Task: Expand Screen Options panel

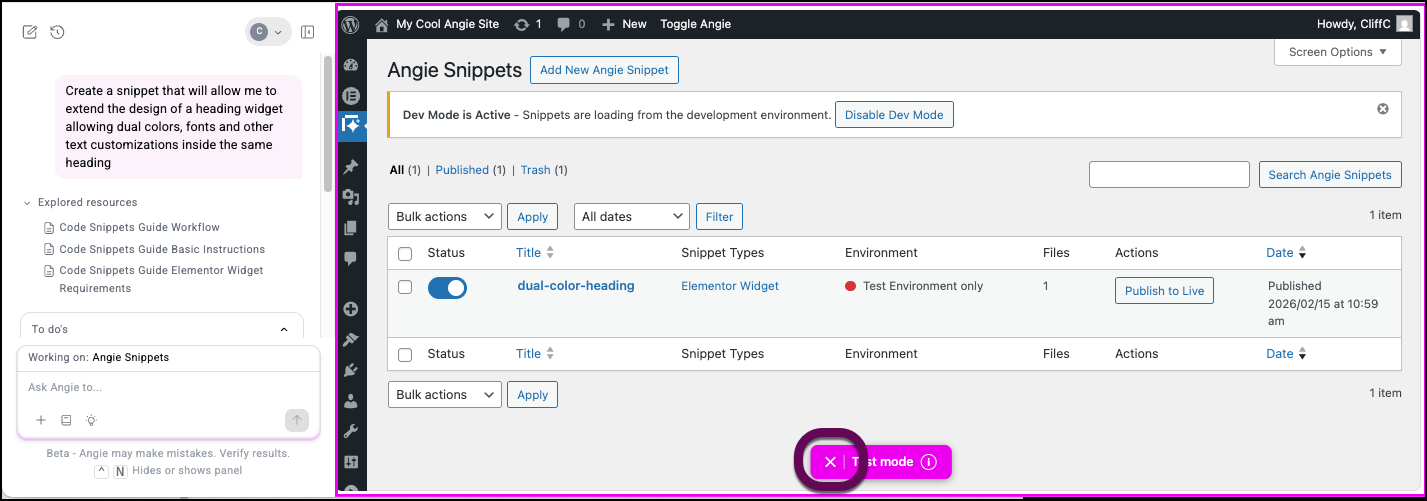Action: click(x=1337, y=52)
